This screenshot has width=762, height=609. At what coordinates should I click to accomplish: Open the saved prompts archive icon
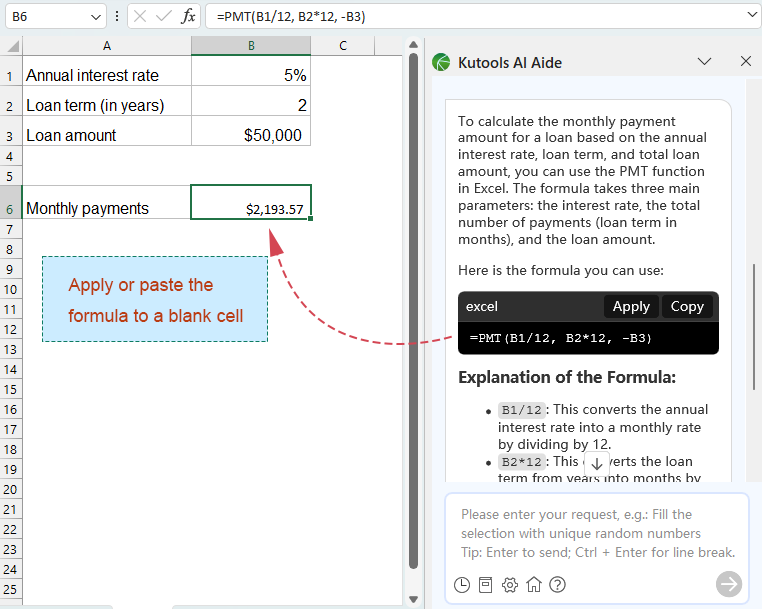[x=485, y=585]
